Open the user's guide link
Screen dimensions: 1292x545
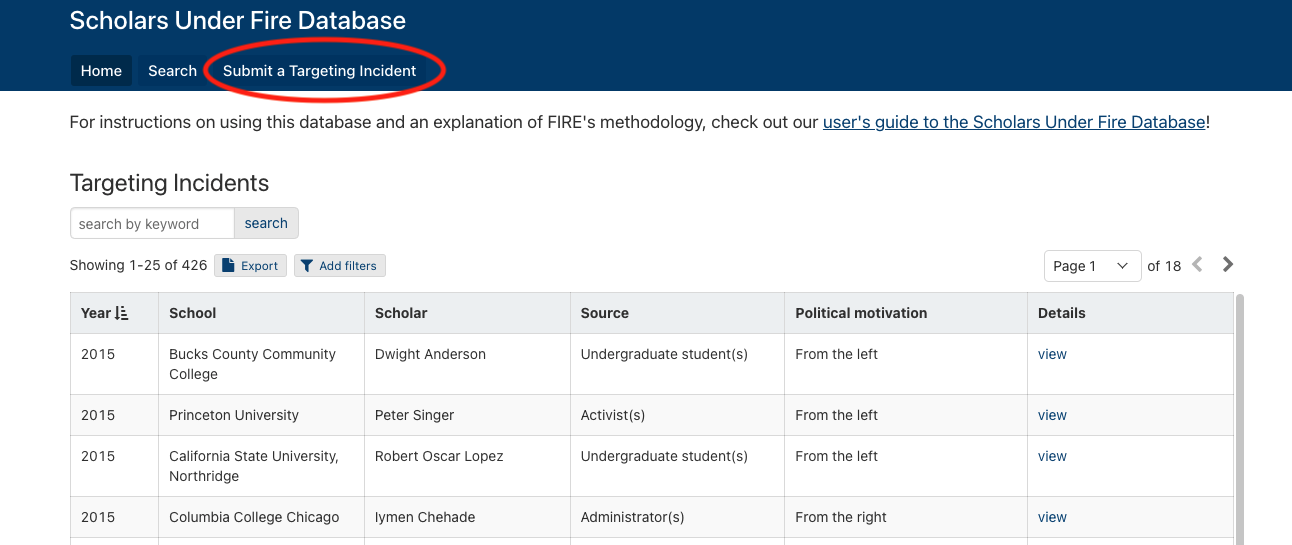tap(1014, 123)
